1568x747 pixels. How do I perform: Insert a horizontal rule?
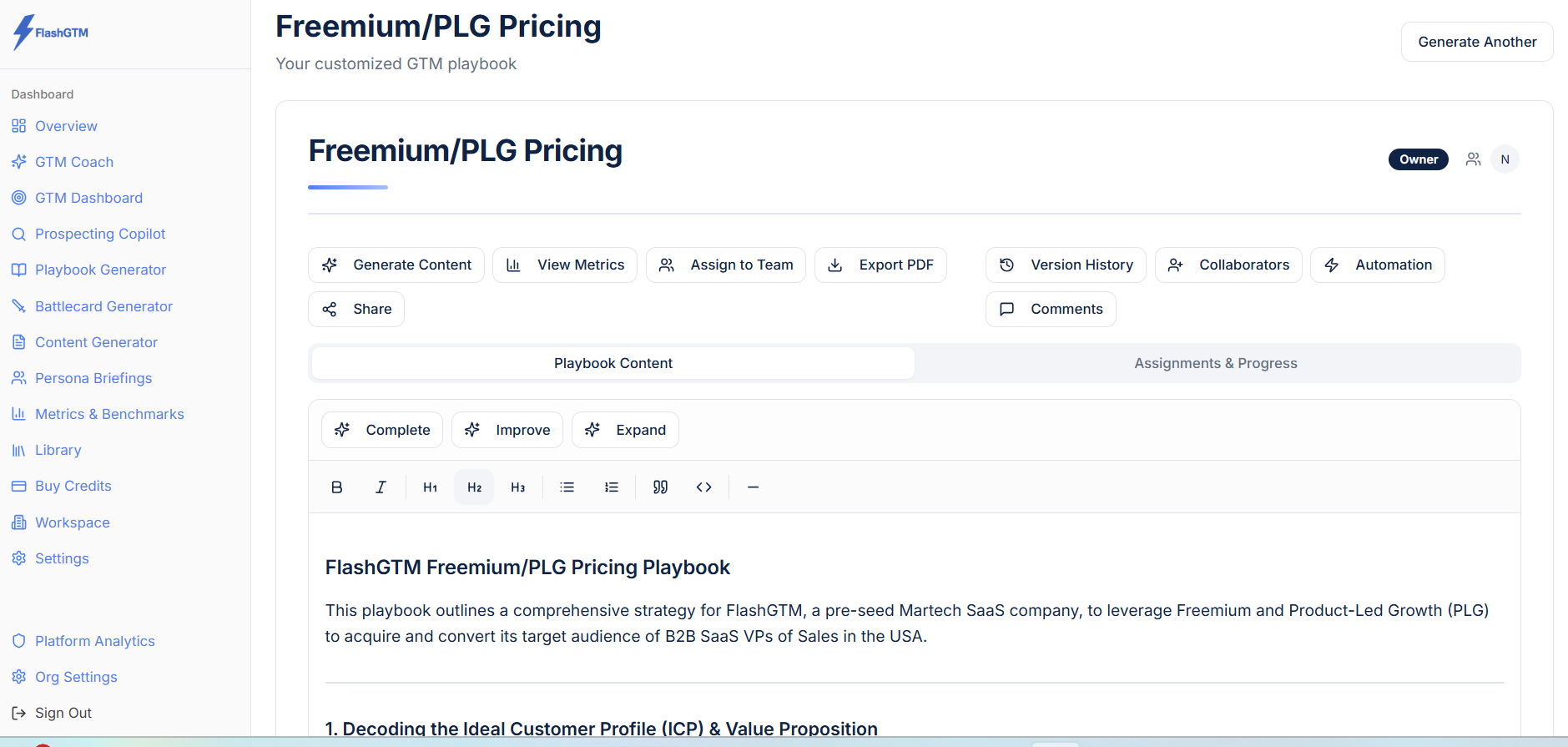pos(754,487)
